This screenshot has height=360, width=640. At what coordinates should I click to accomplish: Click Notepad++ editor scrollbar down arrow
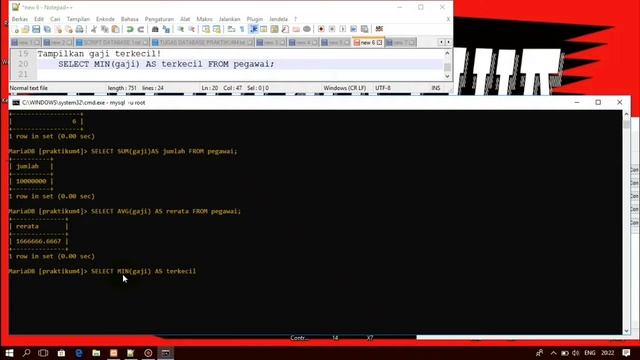(447, 76)
